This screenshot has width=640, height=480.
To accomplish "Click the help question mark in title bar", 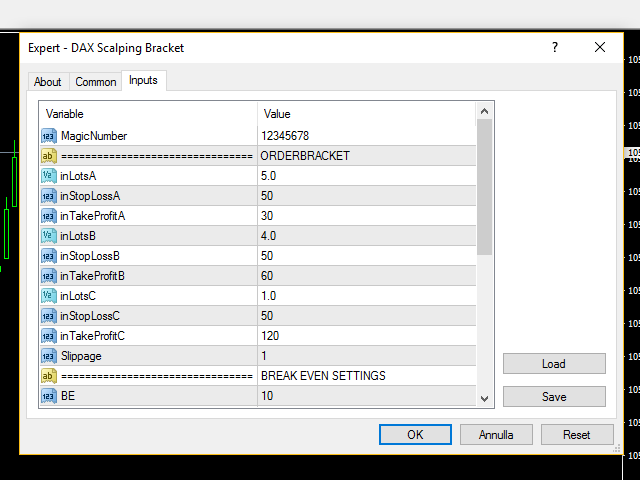I will pos(555,47).
